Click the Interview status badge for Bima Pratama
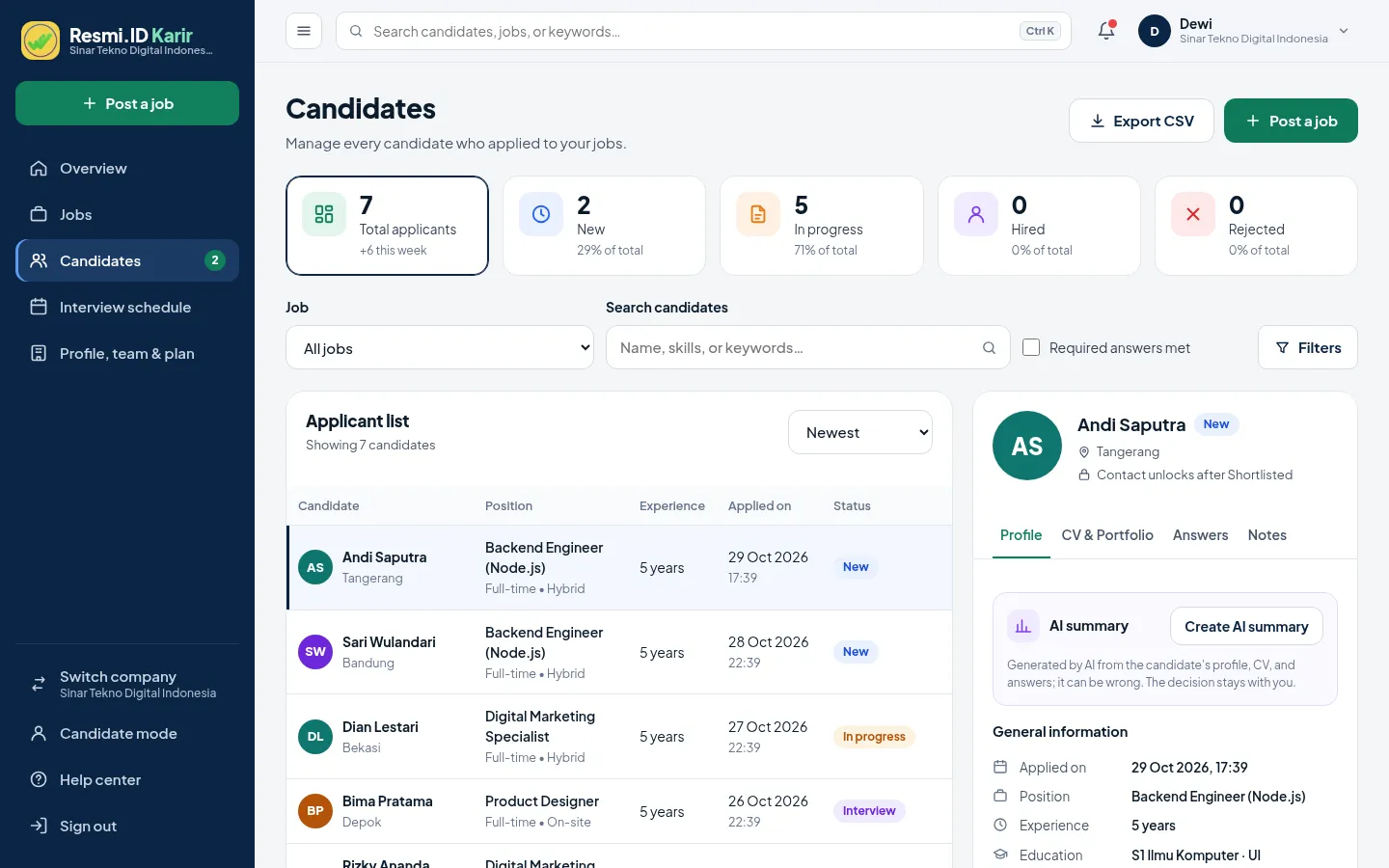Image resolution: width=1389 pixels, height=868 pixels. tap(869, 811)
